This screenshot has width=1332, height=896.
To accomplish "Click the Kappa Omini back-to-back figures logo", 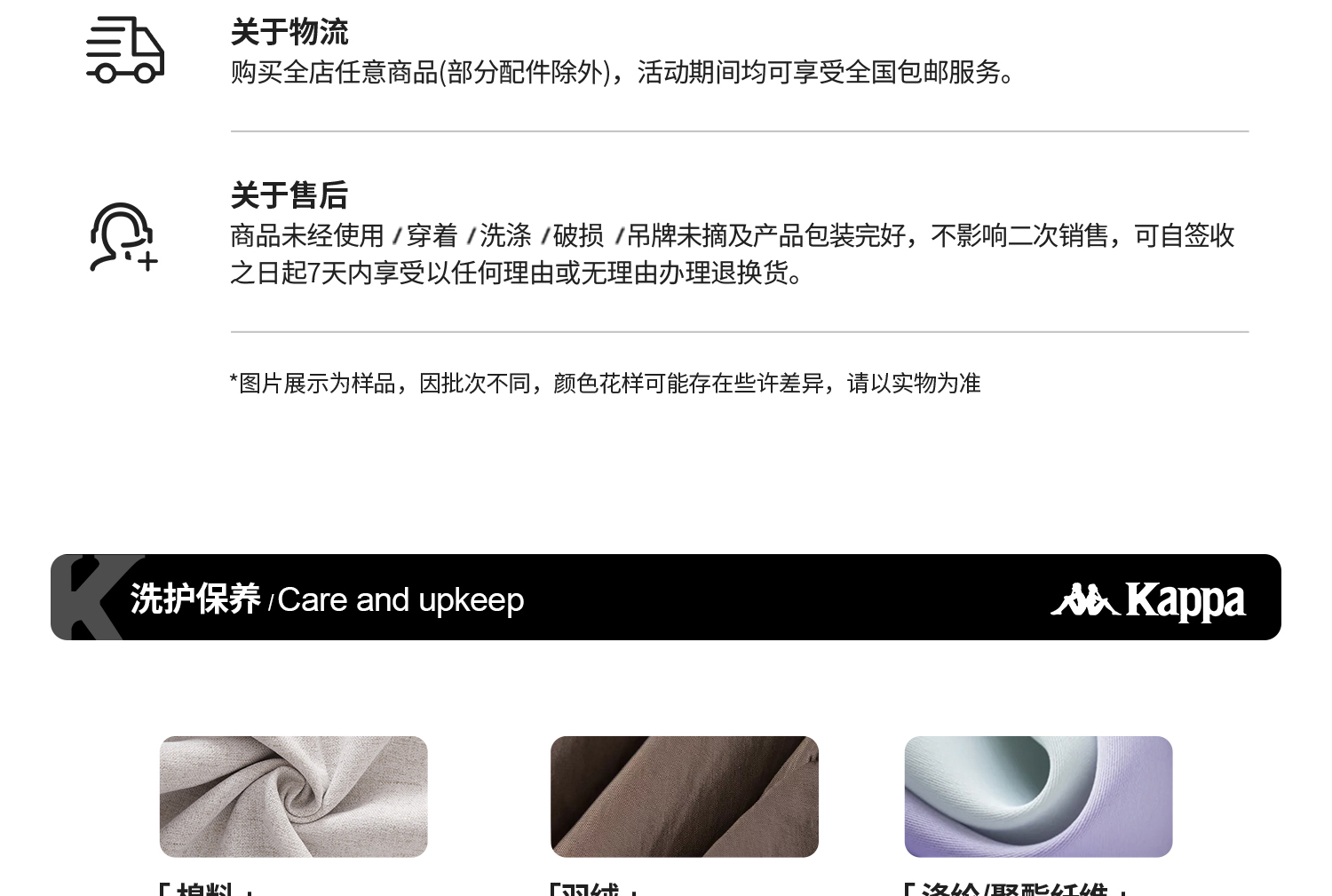I will point(1084,600).
